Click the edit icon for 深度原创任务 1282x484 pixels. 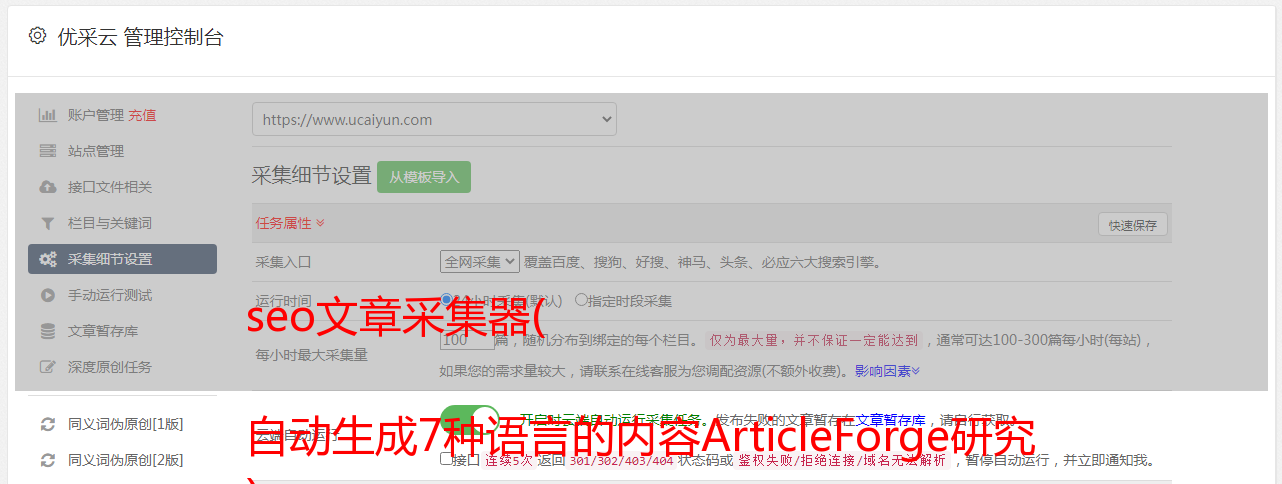[47, 367]
